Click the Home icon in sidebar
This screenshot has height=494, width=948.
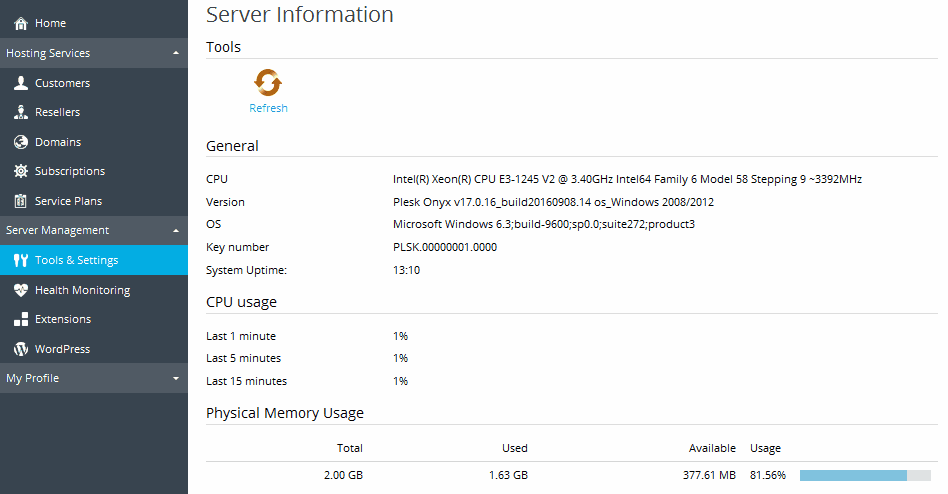click(x=21, y=23)
